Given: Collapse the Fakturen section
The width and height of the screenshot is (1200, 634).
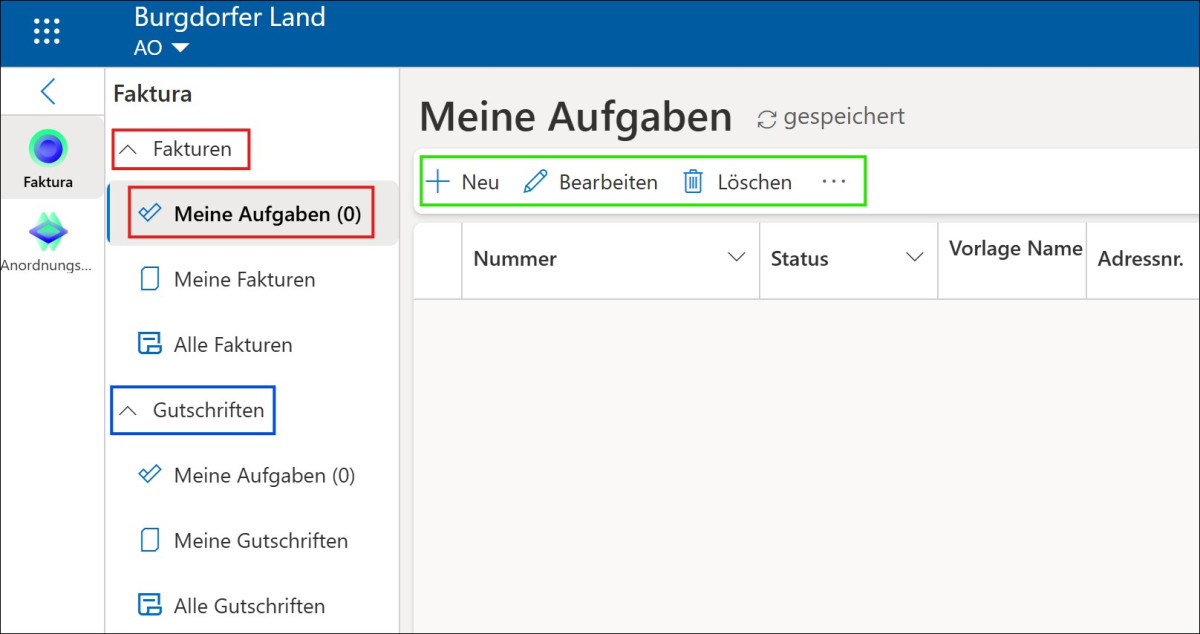Looking at the screenshot, I should click(x=128, y=150).
